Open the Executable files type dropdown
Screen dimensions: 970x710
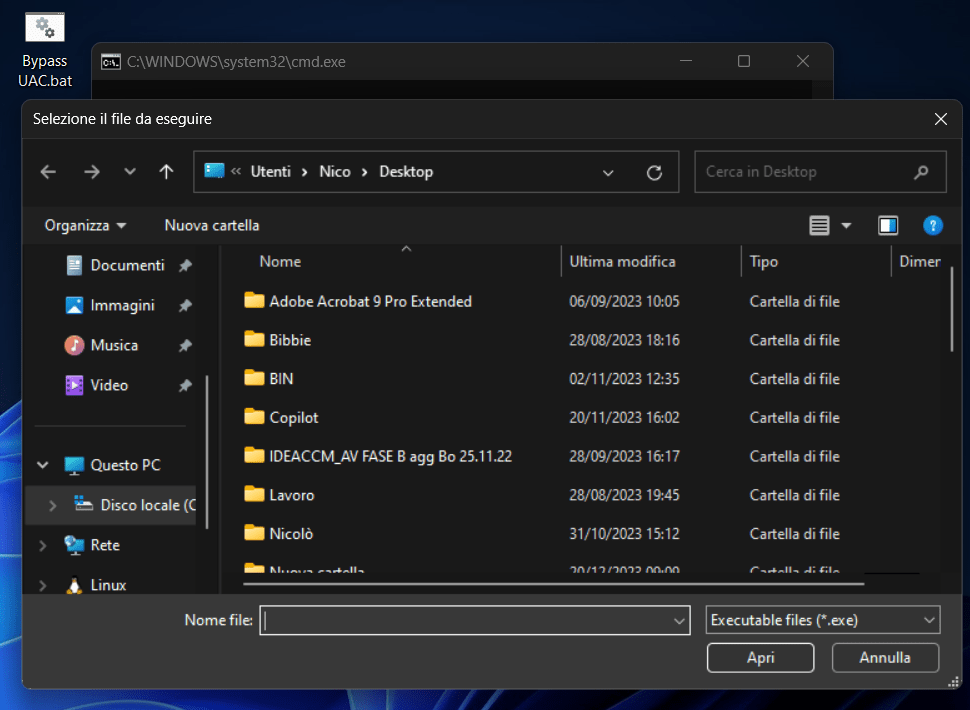(x=822, y=620)
